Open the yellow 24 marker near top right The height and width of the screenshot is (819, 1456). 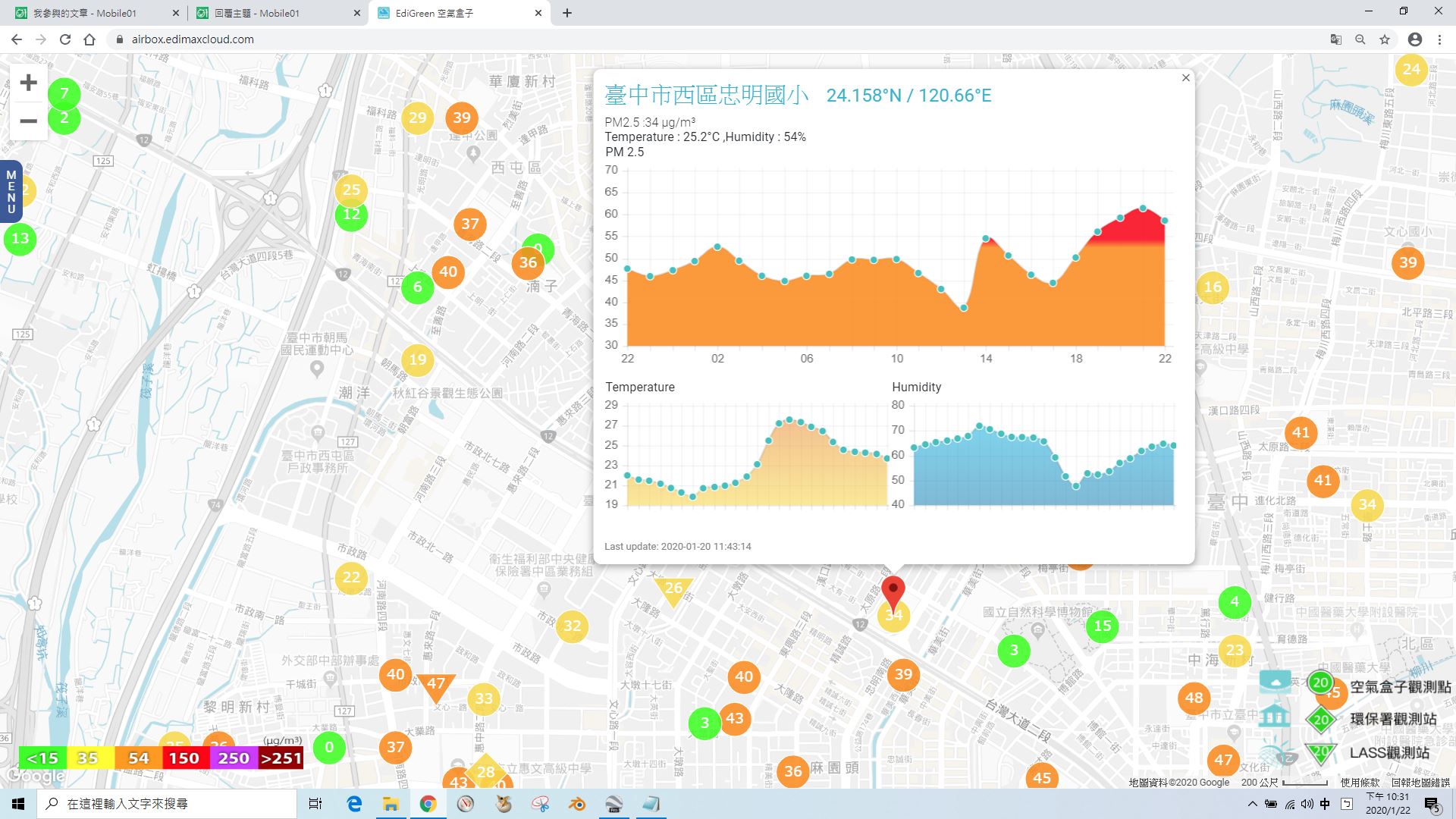[x=1411, y=70]
